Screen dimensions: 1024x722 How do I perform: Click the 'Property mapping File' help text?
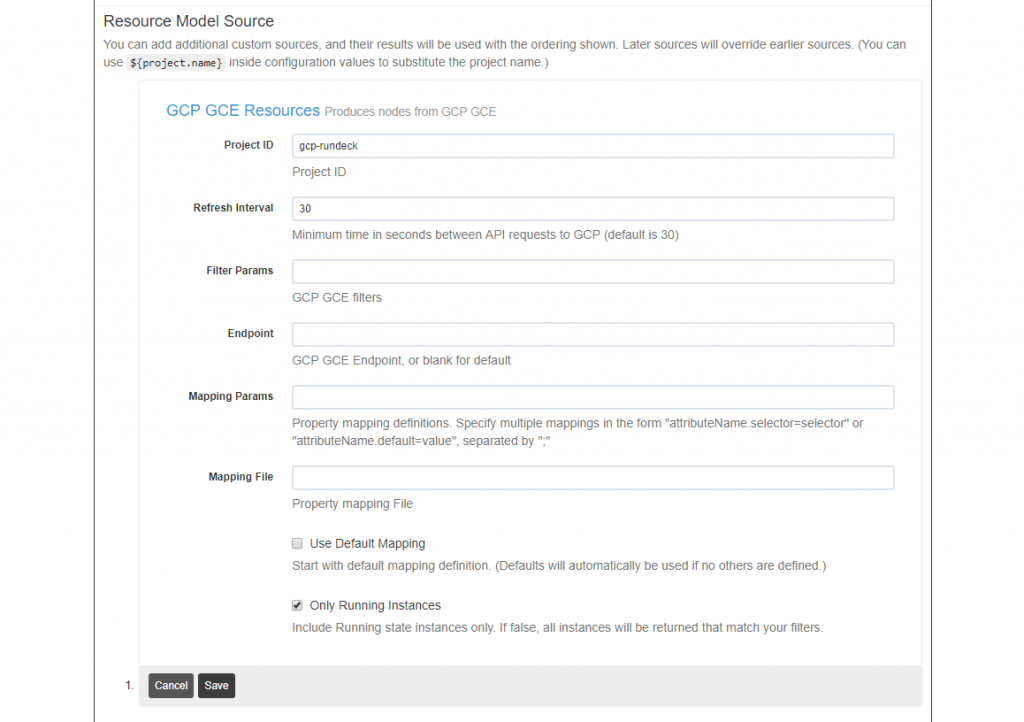click(352, 504)
